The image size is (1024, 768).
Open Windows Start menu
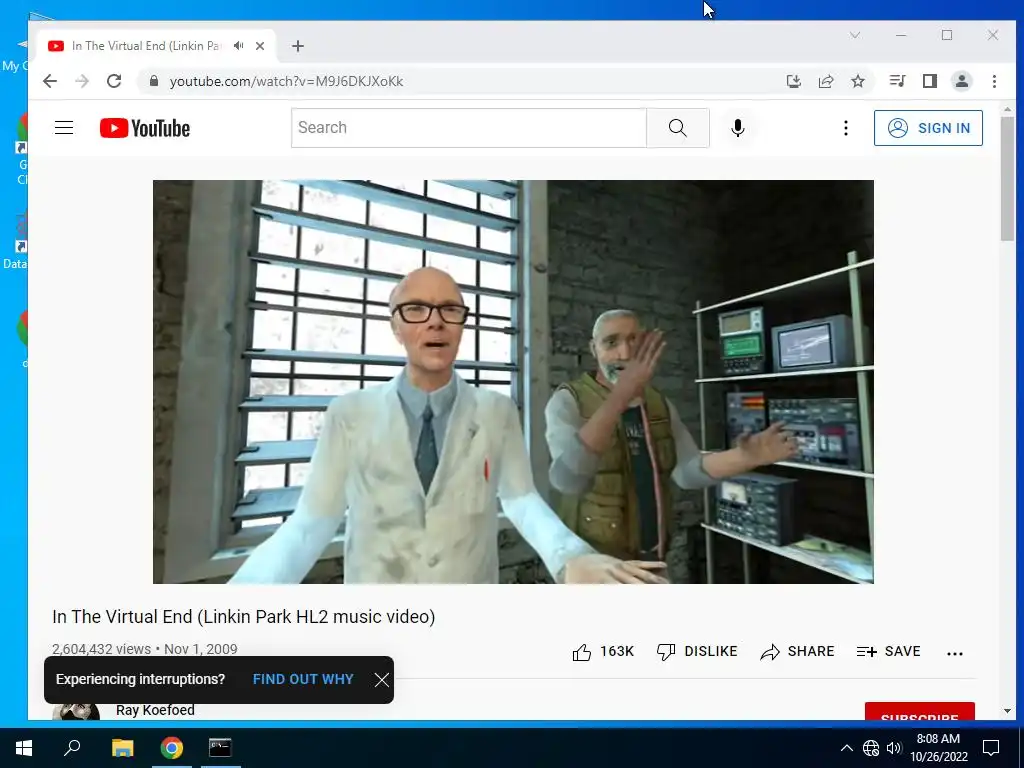pos(24,748)
